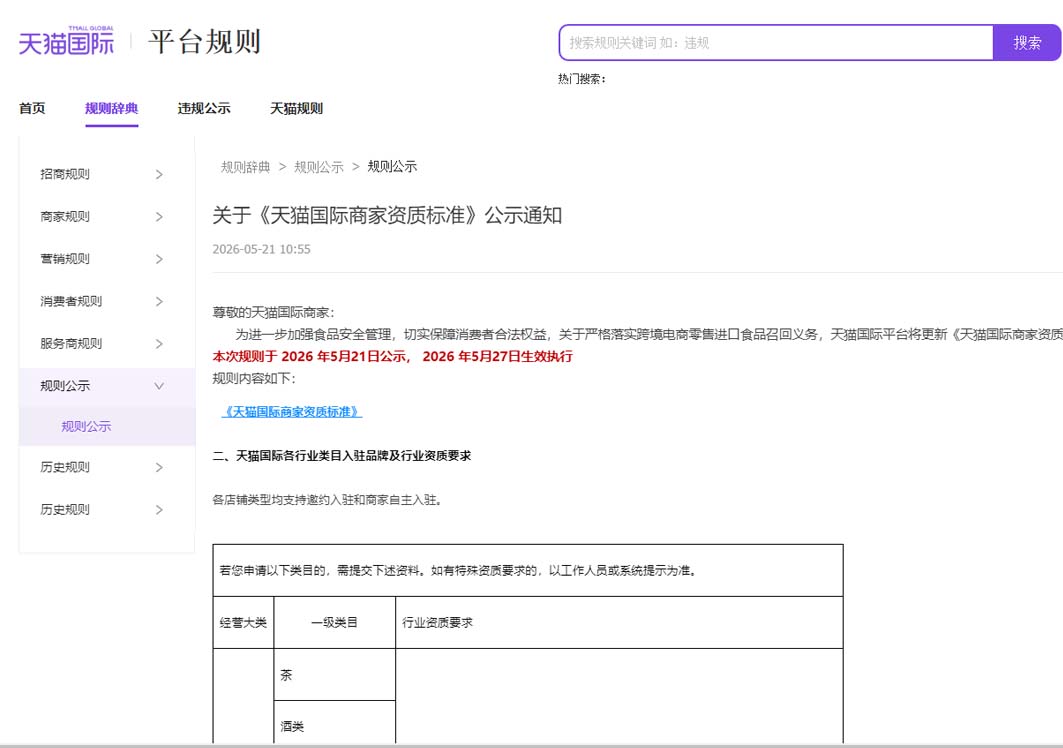Click the article title 关于《天猫国际商家资质标准》公示通知
Screen dimensions: 1063x748
[387, 215]
